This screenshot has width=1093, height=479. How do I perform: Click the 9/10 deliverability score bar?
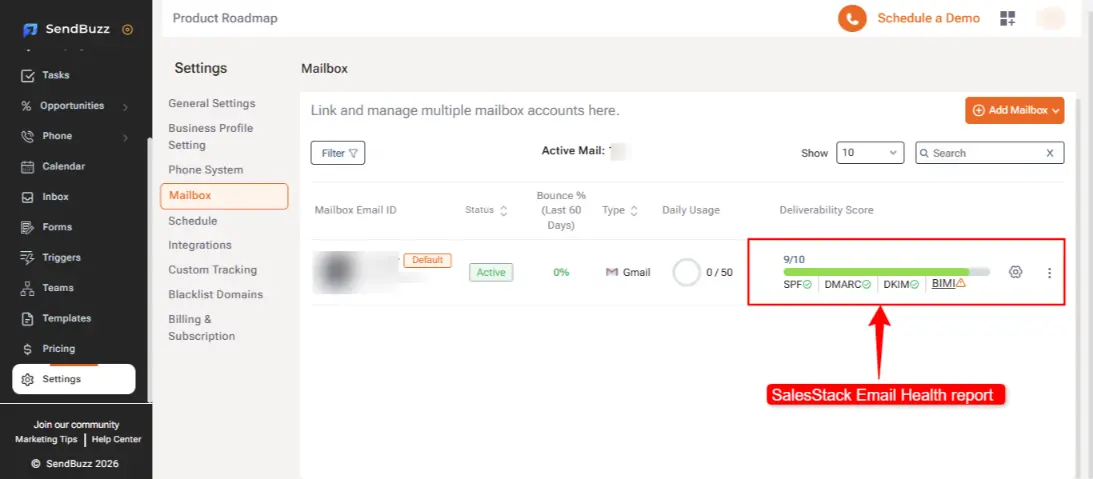(886, 271)
